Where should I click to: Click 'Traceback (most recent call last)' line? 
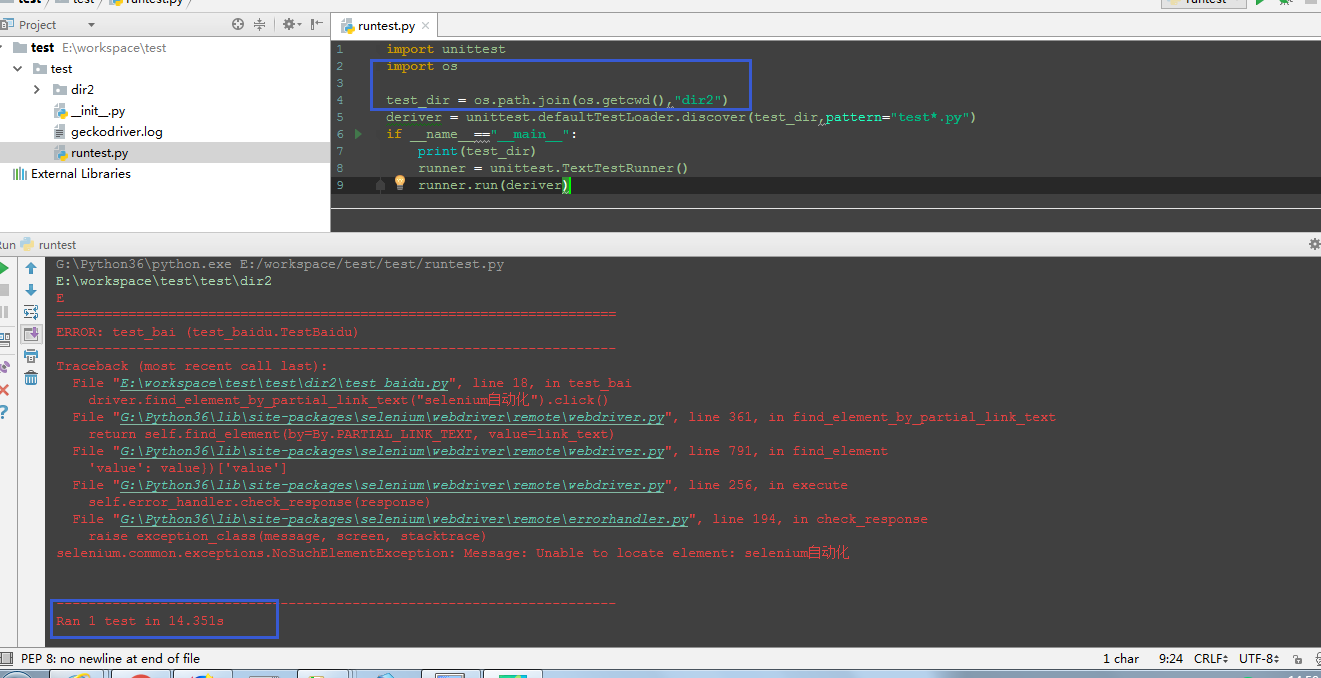[192, 366]
